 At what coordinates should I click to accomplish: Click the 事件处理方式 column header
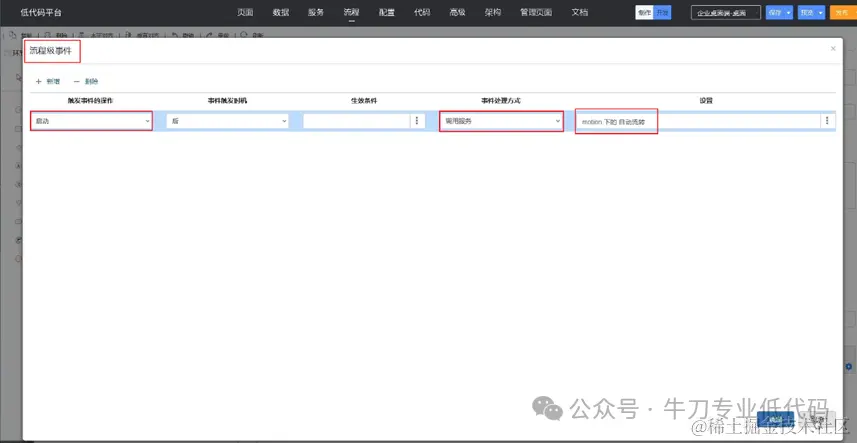pyautogui.click(x=501, y=101)
